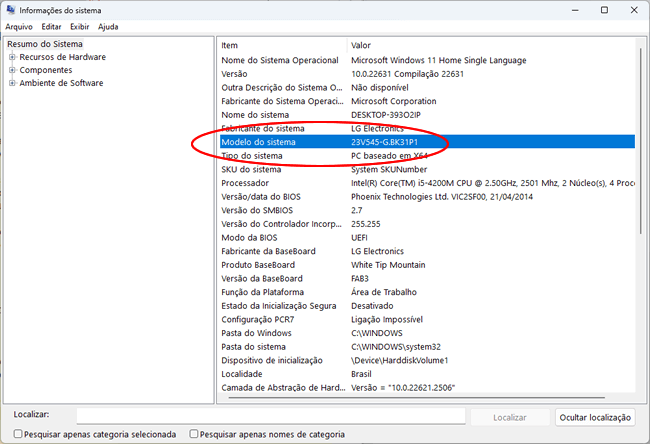Click the Informações do sistema title bar icon
The width and height of the screenshot is (650, 444).
(x=11, y=10)
